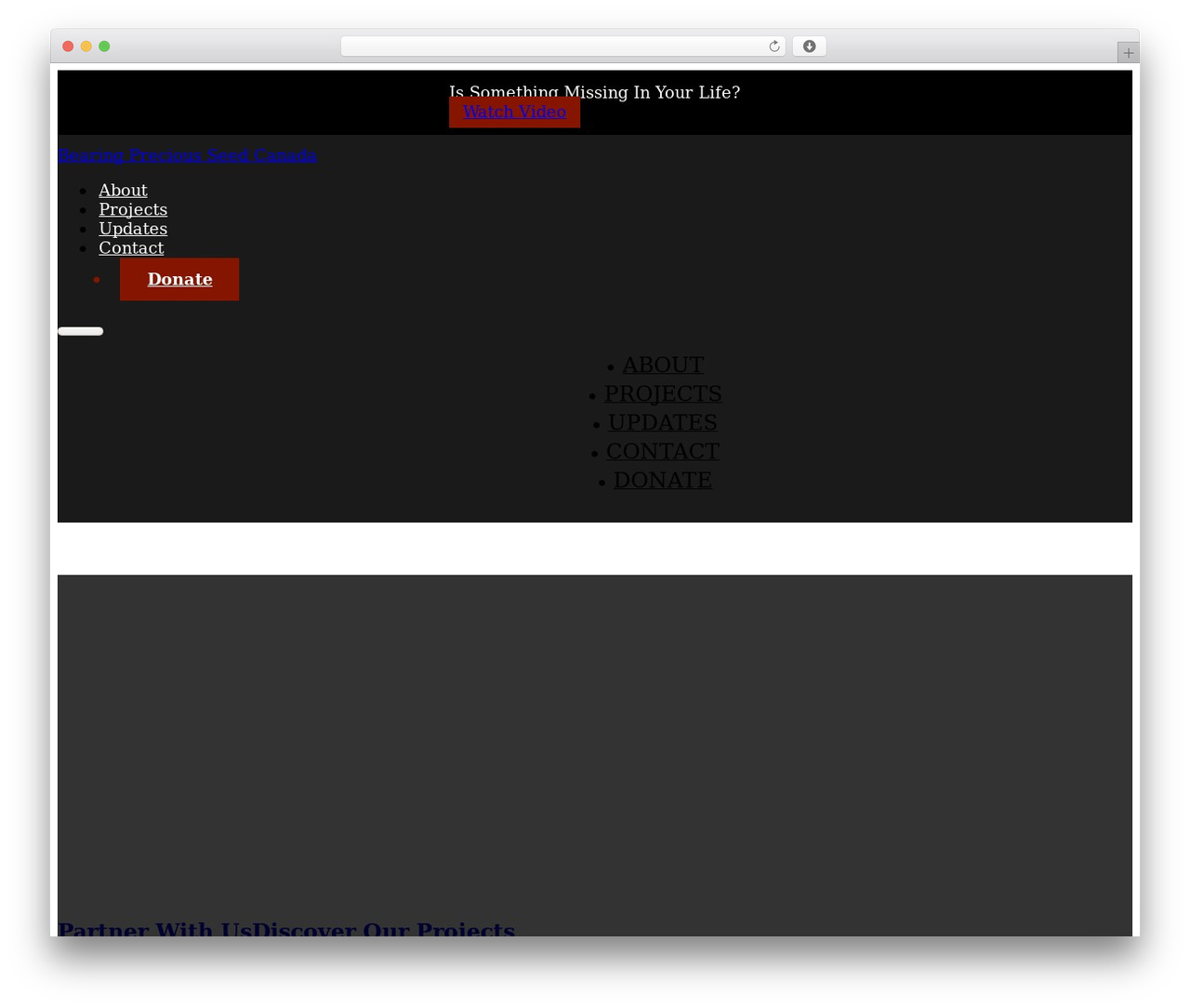This screenshot has height=1008, width=1190.
Task: Click the red Donate button
Action: tap(179, 279)
